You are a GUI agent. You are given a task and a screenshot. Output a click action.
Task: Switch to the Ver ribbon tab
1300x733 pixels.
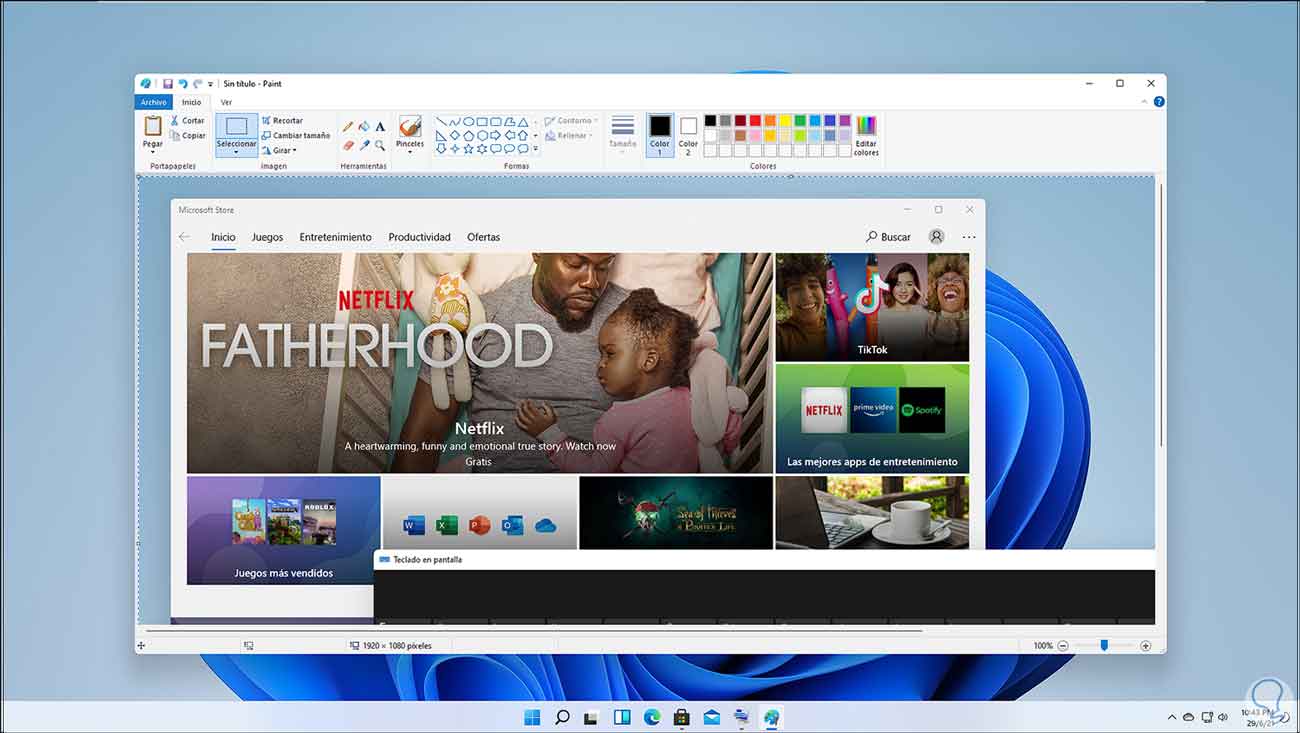tap(227, 102)
